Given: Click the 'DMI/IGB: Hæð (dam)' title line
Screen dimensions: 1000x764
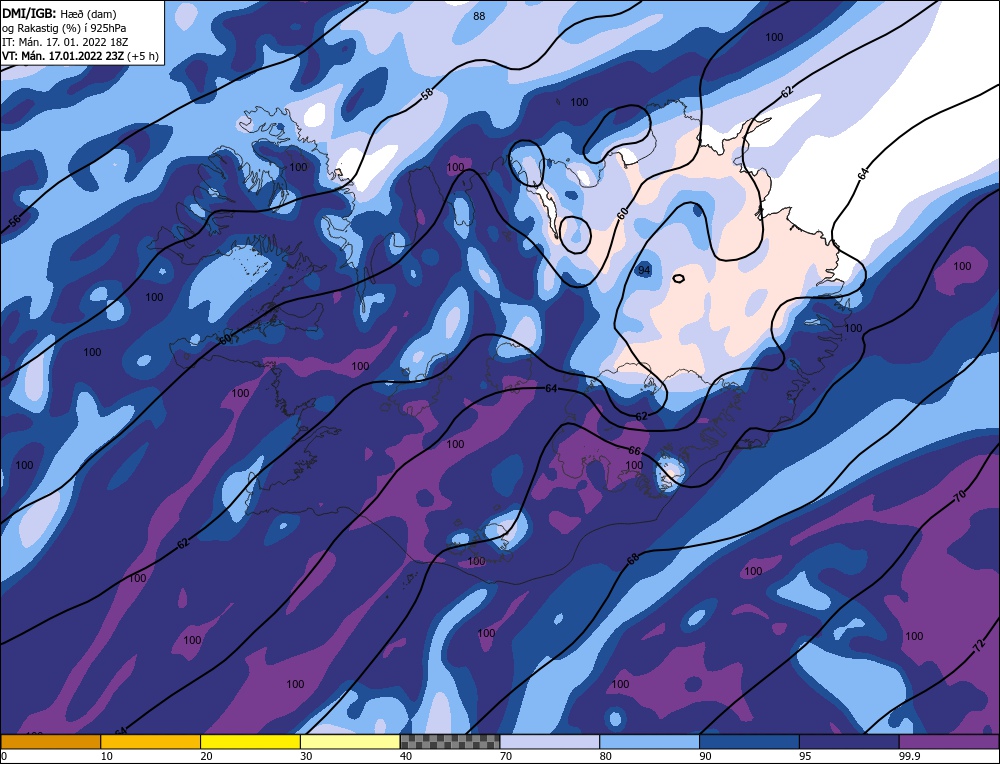Looking at the screenshot, I should point(59,13).
